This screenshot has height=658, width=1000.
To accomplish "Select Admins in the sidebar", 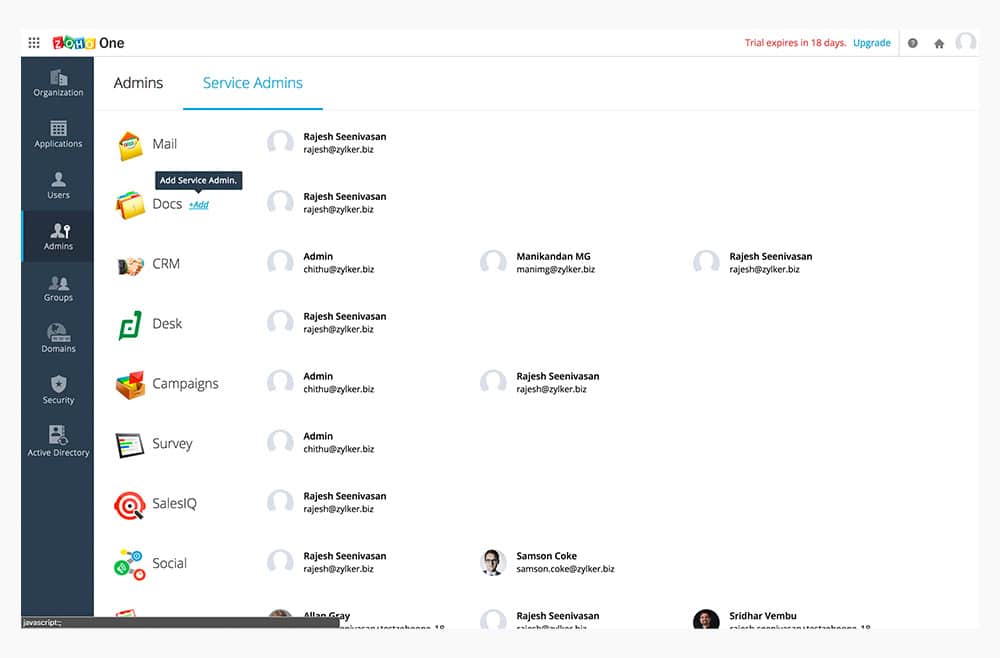I will tap(58, 237).
